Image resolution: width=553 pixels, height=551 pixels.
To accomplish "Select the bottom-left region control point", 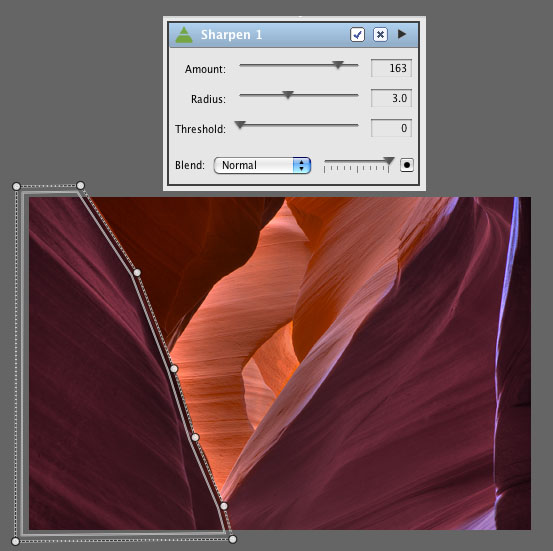I will [x=15, y=541].
